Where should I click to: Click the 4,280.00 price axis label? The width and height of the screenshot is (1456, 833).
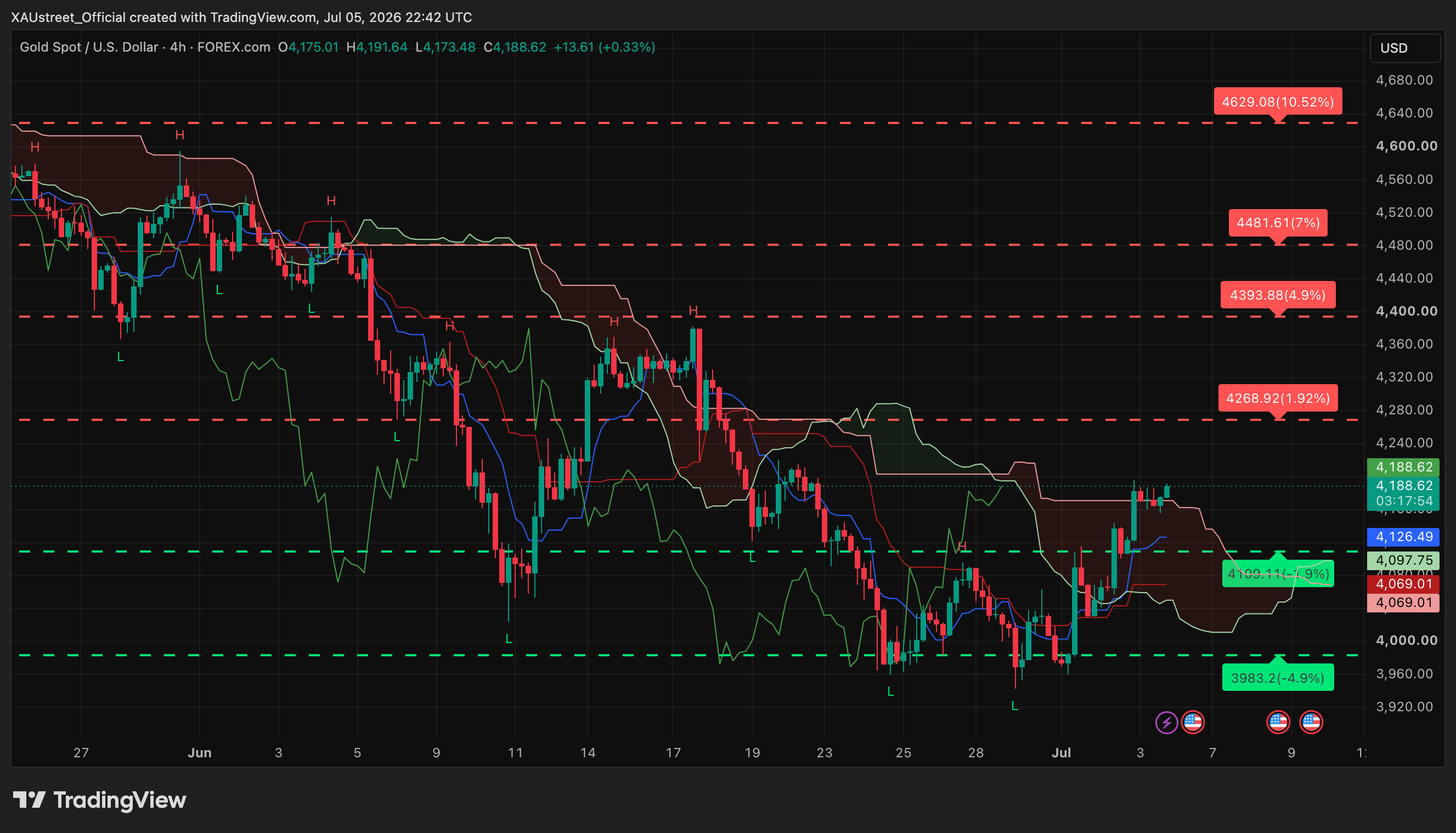point(1404,410)
